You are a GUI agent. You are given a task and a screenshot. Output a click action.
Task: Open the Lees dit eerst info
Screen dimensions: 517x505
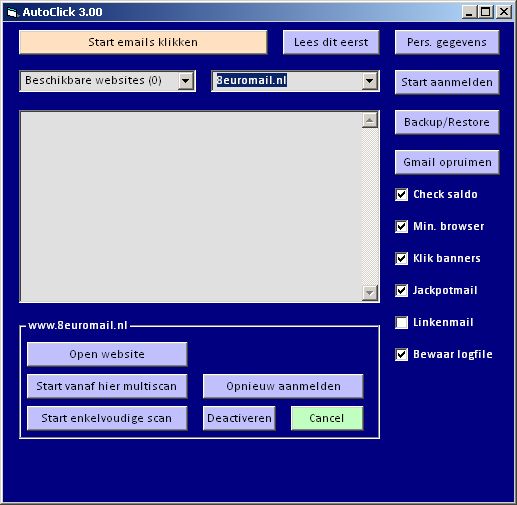[x=331, y=42]
